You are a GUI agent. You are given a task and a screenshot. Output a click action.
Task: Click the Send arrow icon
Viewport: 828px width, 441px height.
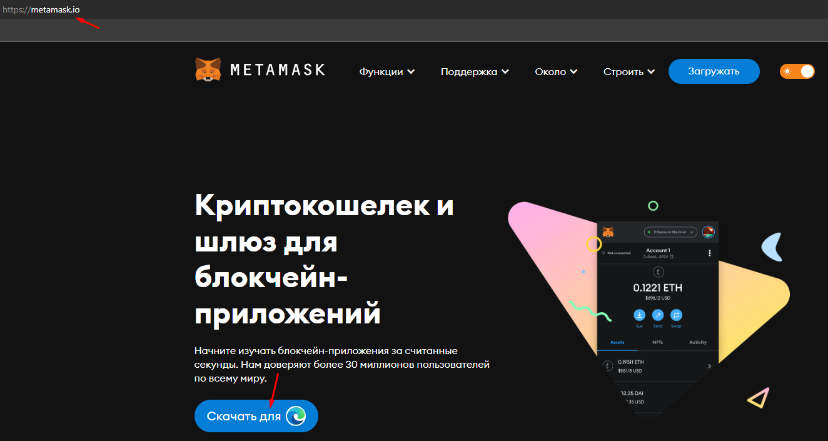pos(657,315)
